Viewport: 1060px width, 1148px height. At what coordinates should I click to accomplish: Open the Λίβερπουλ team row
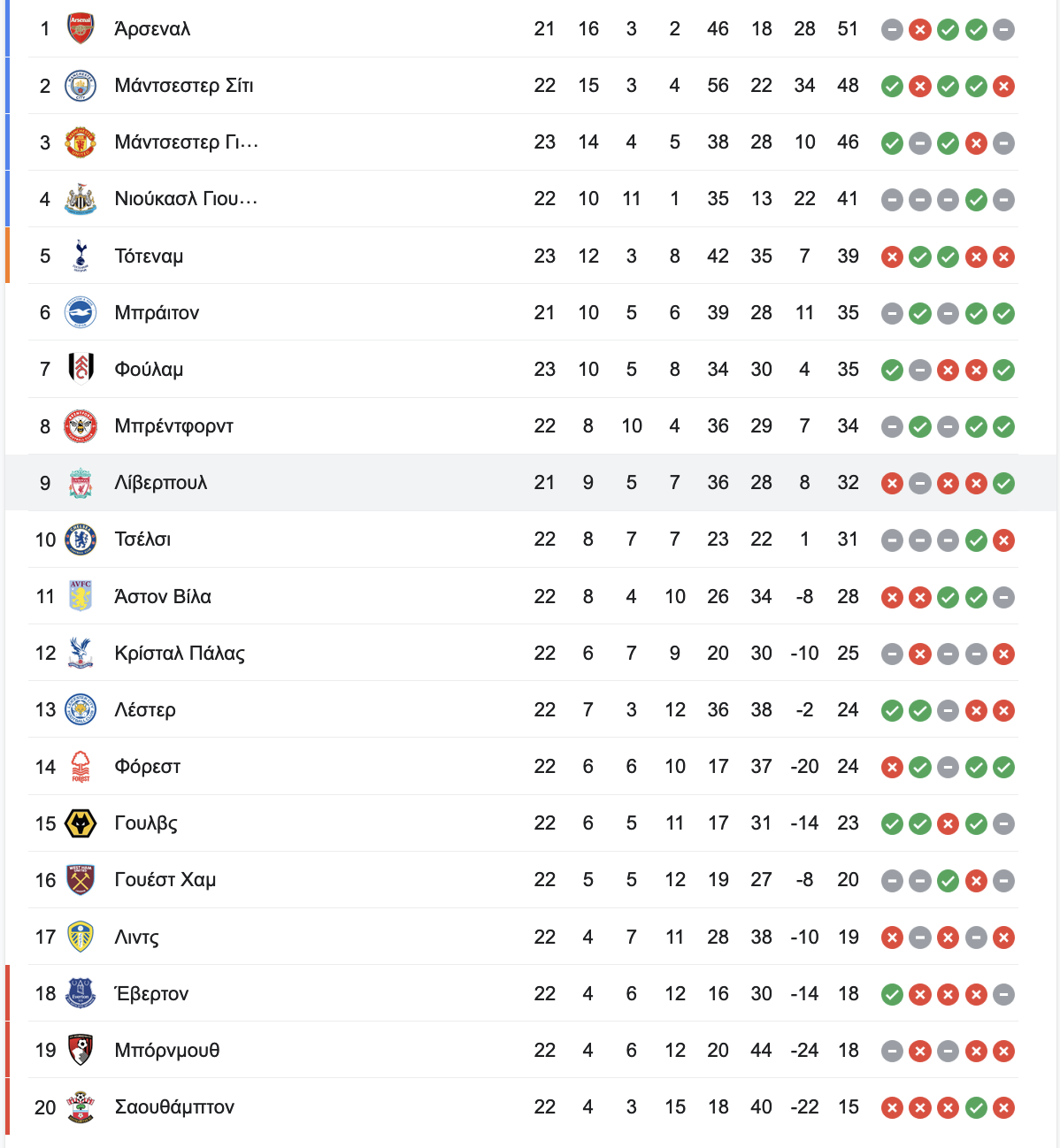531,483
